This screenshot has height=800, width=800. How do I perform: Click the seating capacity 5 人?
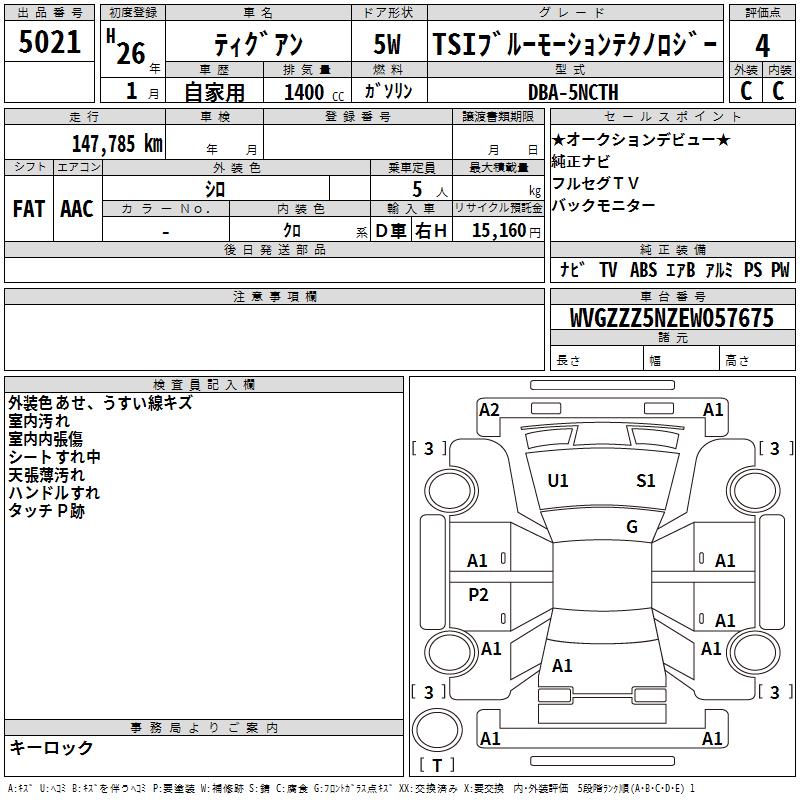[x=429, y=190]
